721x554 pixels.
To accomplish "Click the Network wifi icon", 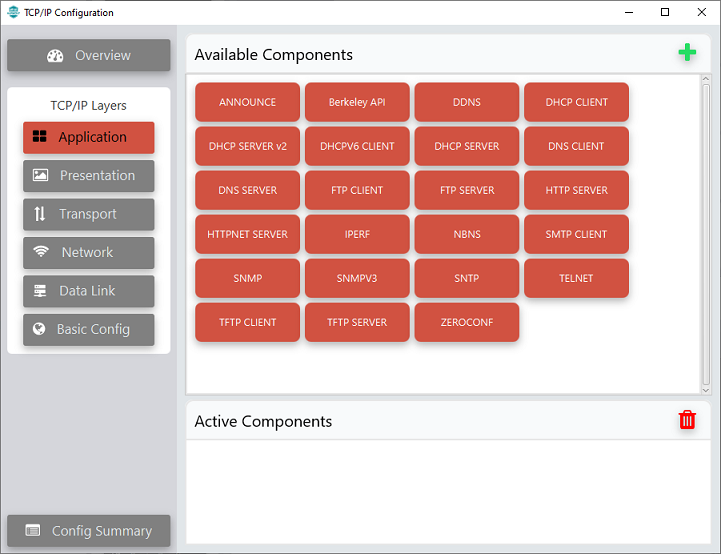I will tap(40, 251).
